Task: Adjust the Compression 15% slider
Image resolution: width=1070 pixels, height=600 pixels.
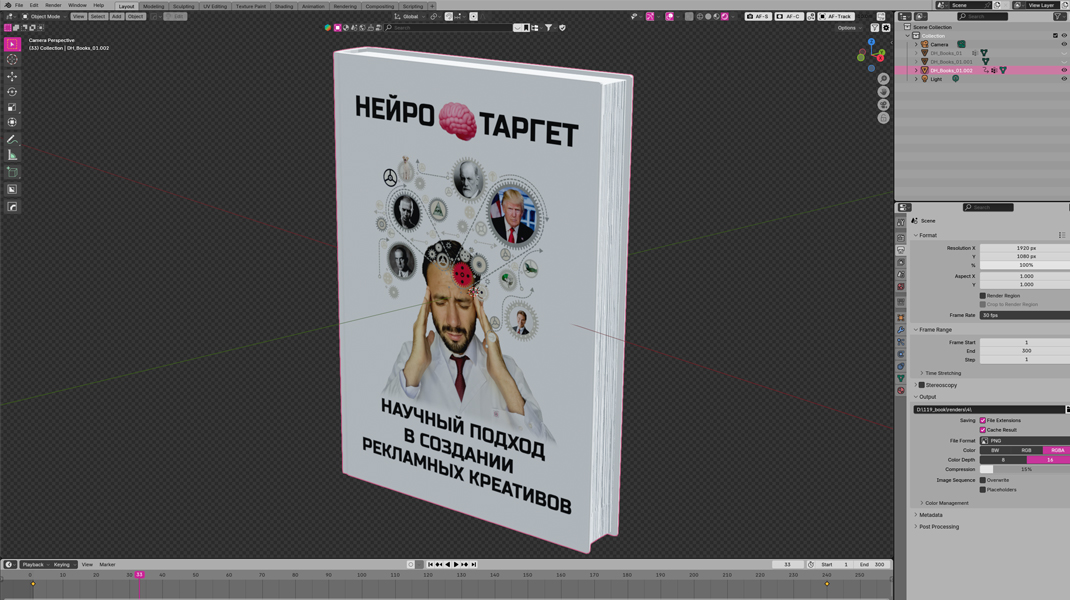Action: pyautogui.click(x=1025, y=470)
